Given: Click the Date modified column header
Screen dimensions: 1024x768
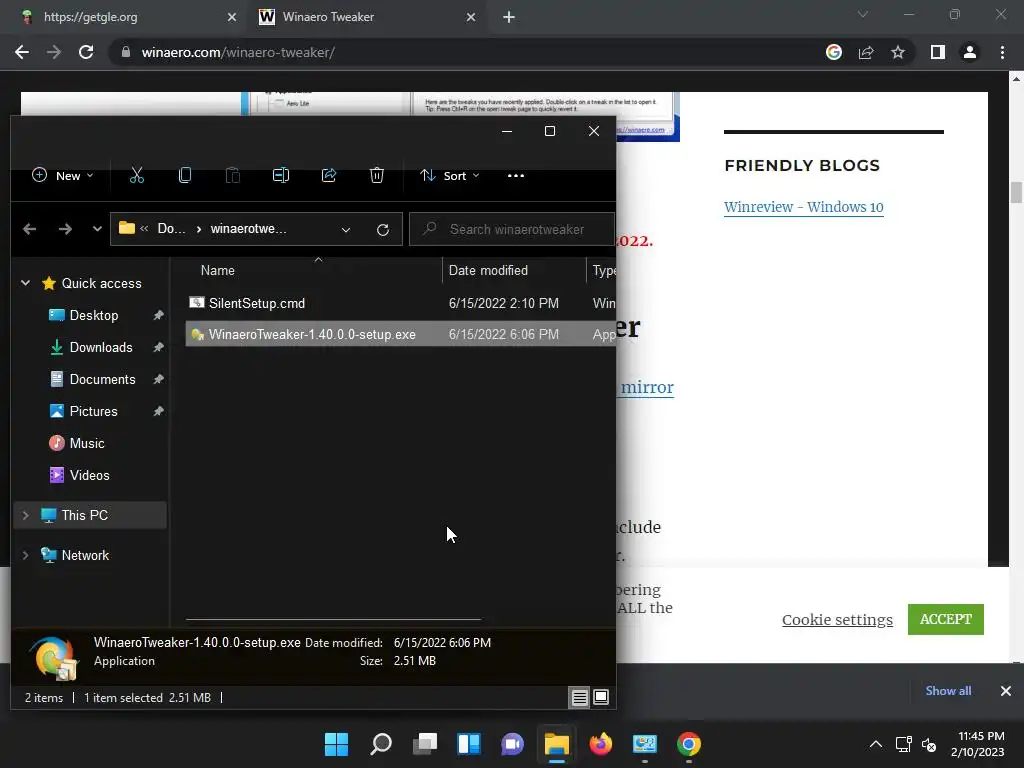Looking at the screenshot, I should coord(488,270).
